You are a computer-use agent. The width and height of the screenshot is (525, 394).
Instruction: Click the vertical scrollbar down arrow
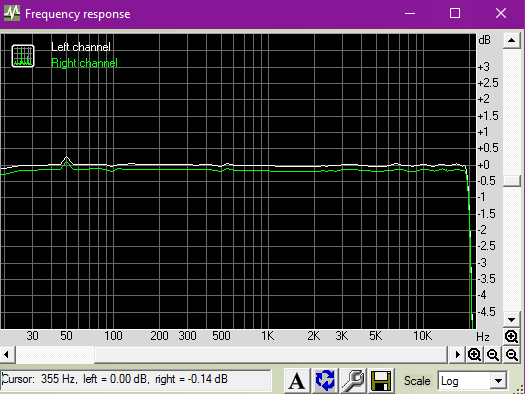click(x=511, y=320)
